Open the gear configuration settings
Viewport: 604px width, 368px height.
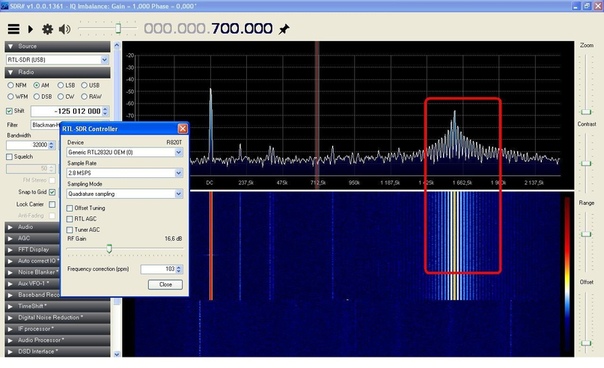click(x=47, y=29)
